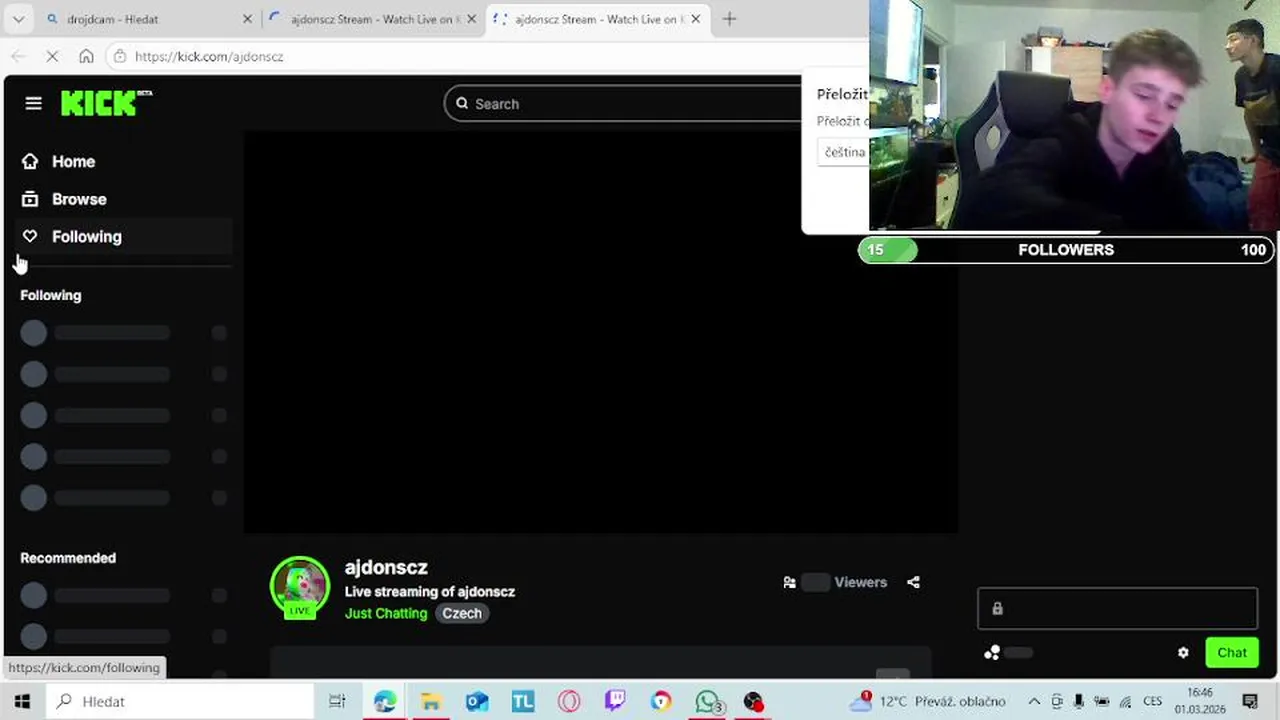Click the CES keyboard language indicator

(x=1152, y=701)
